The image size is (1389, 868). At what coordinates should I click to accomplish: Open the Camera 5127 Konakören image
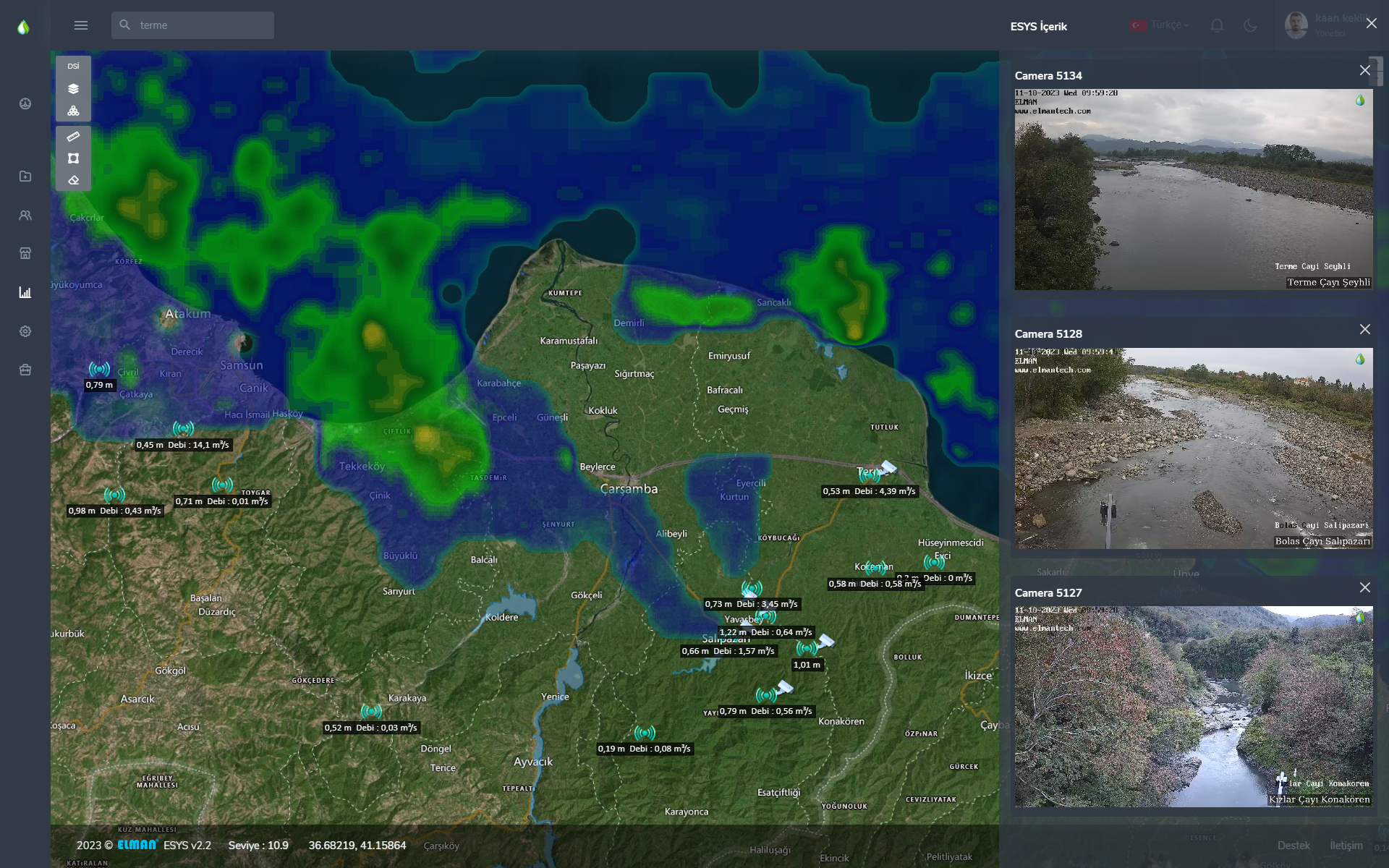[1193, 706]
